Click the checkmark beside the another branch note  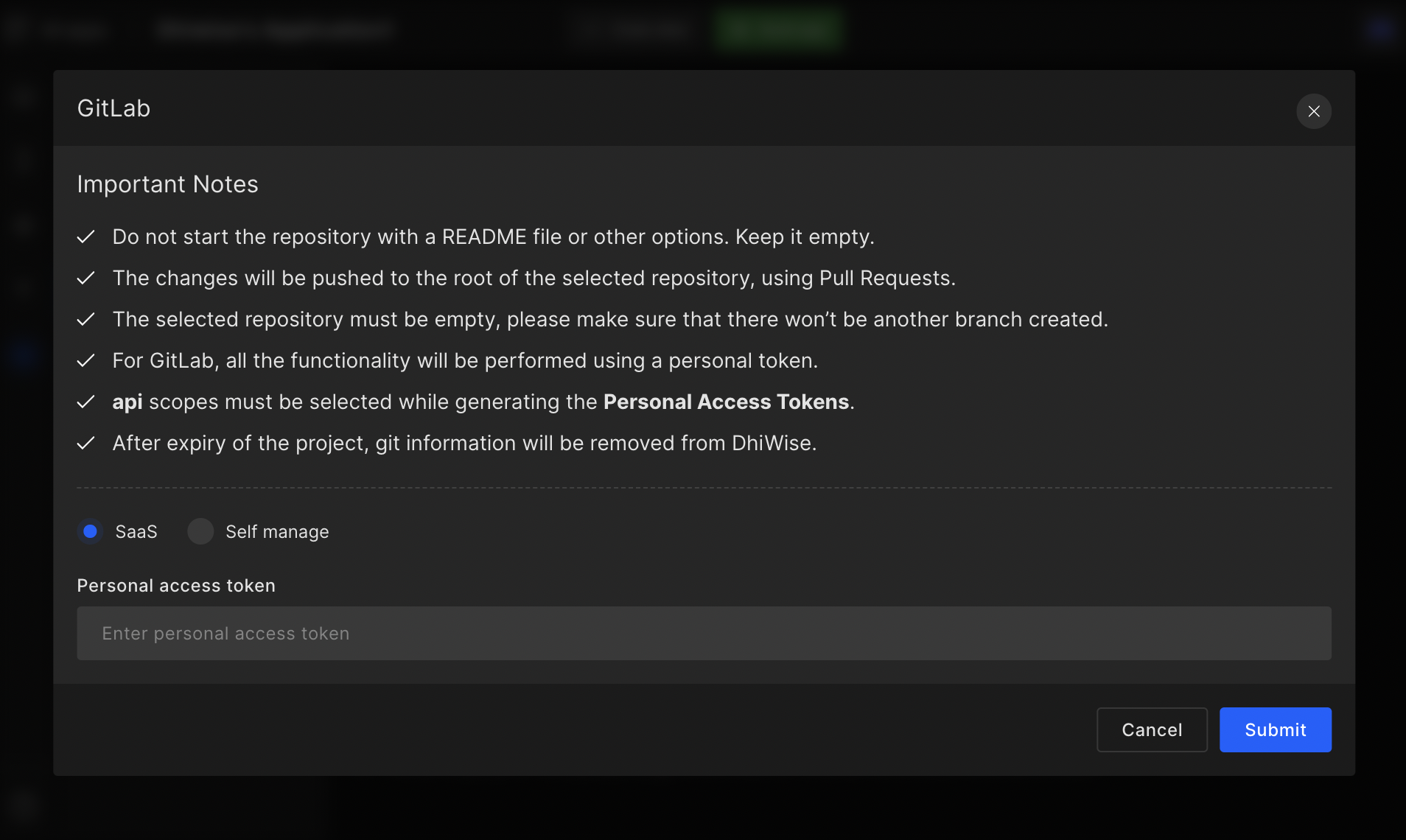coord(86,319)
